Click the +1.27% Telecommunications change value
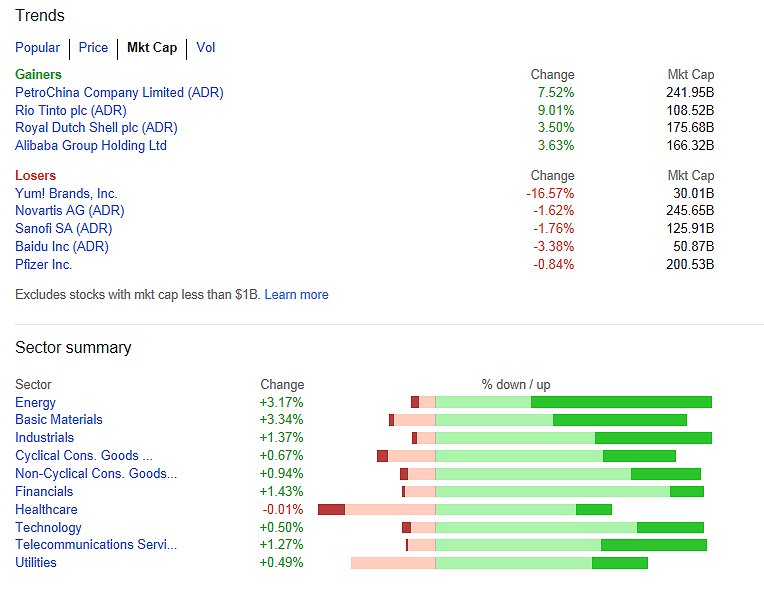The width and height of the screenshot is (764, 598). (282, 544)
